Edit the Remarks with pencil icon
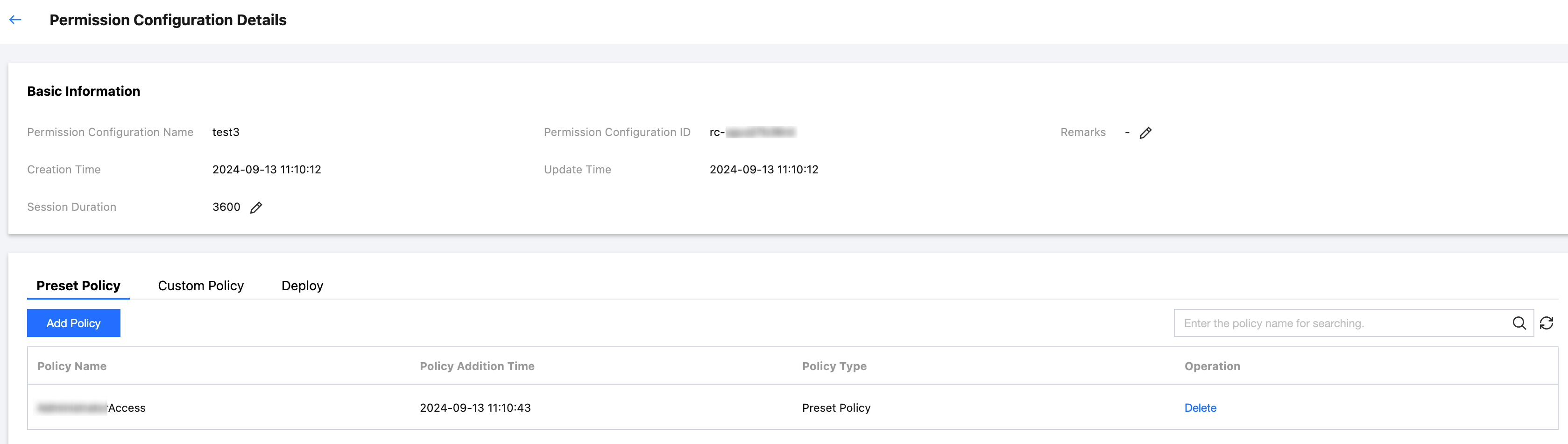The height and width of the screenshot is (444, 1568). click(x=1145, y=133)
